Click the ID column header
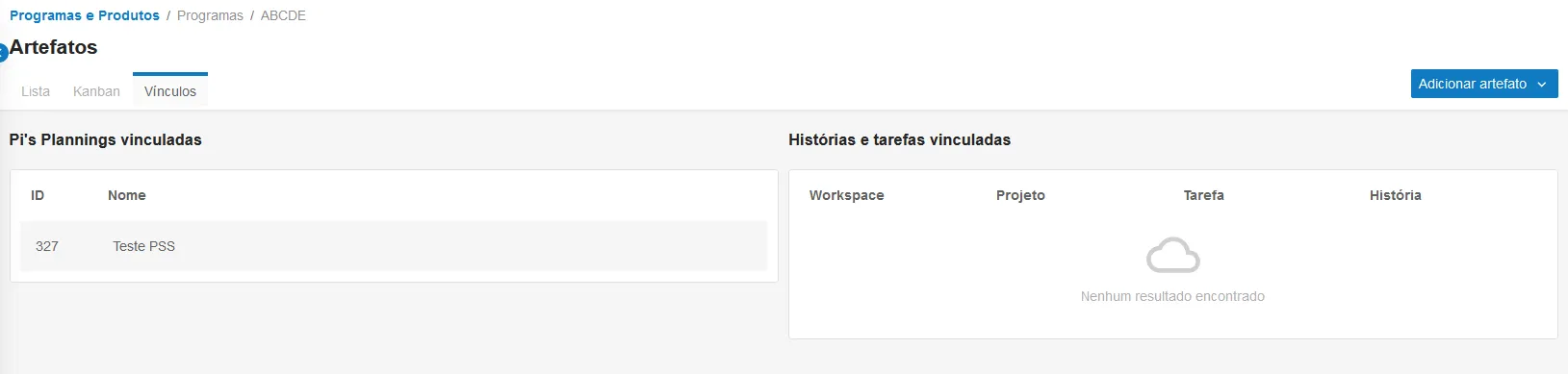This screenshot has height=374, width=1568. coord(38,195)
